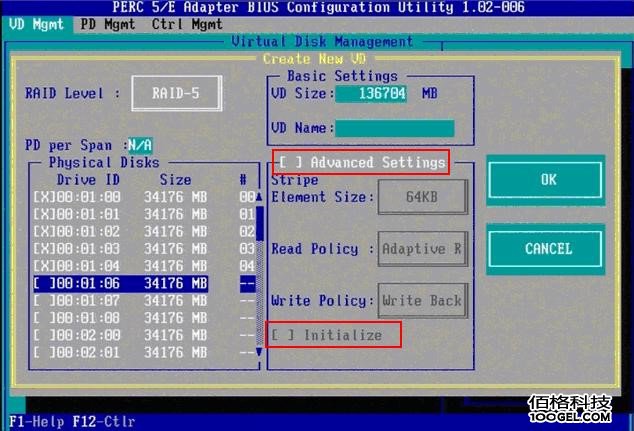Uncheck physical disk 00:01:03
This screenshot has height=431, width=634.
[x=44, y=249]
